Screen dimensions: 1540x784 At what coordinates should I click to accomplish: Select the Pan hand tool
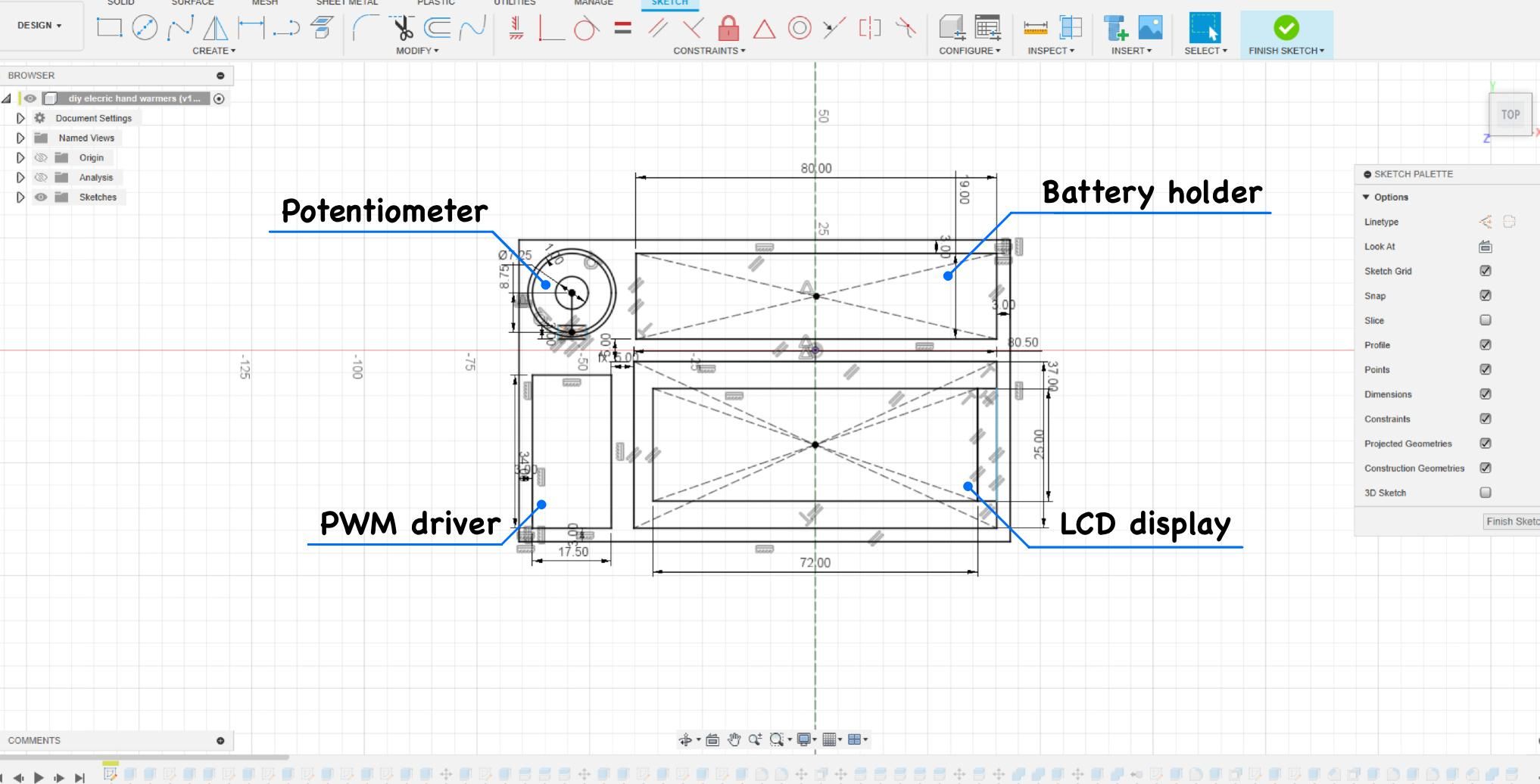point(734,739)
